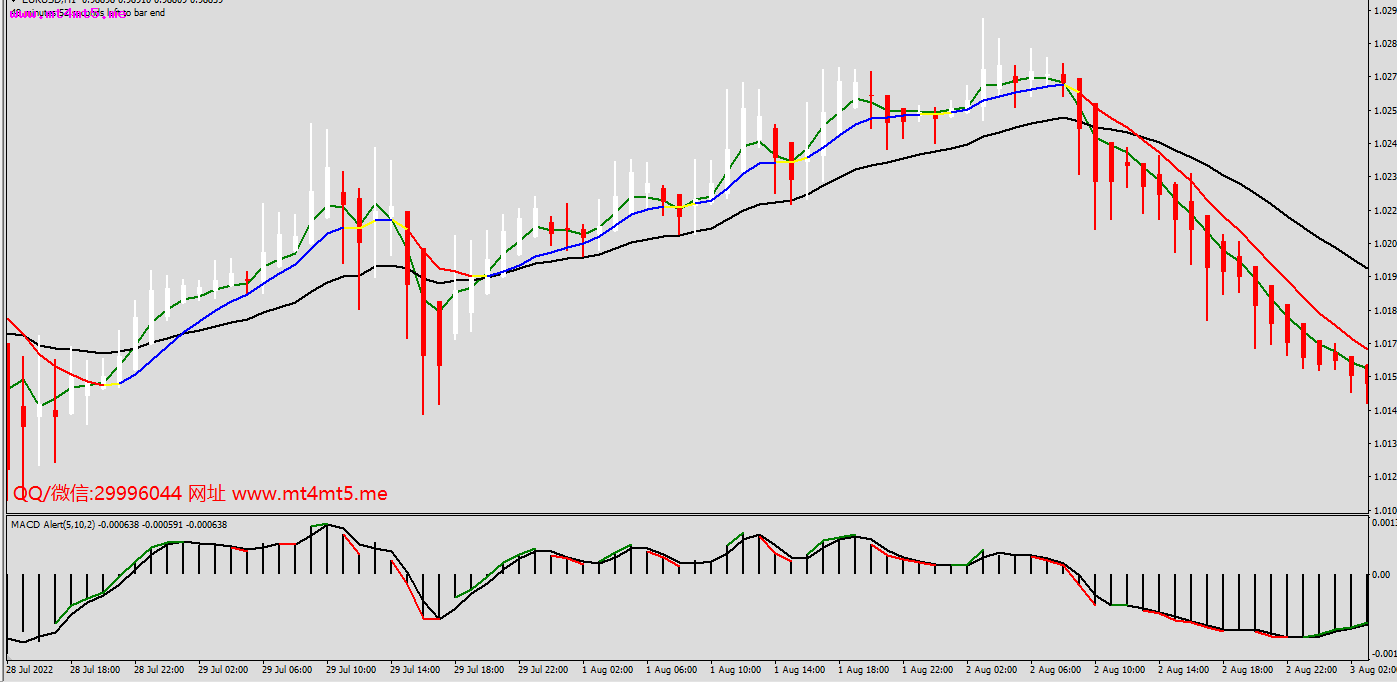Image resolution: width=1397 pixels, height=682 pixels.
Task: Select the 2 Aug 02:00 time label
Action: pos(991,669)
